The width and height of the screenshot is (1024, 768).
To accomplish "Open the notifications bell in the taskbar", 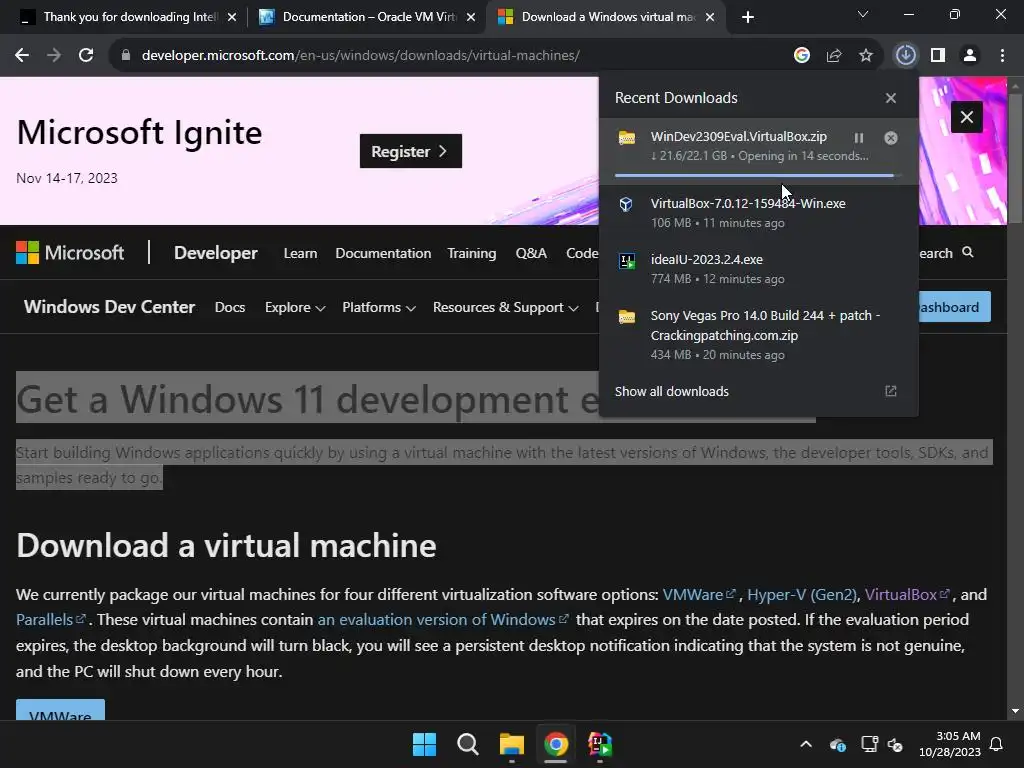I will (x=996, y=744).
